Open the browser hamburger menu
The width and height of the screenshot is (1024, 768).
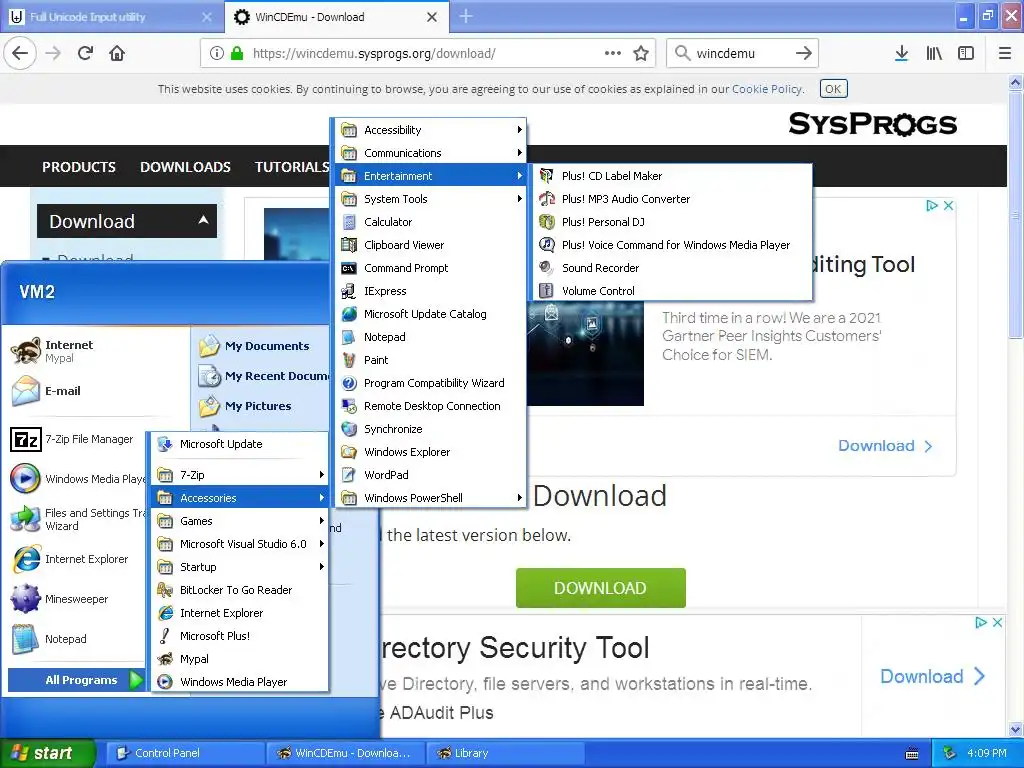click(1005, 53)
